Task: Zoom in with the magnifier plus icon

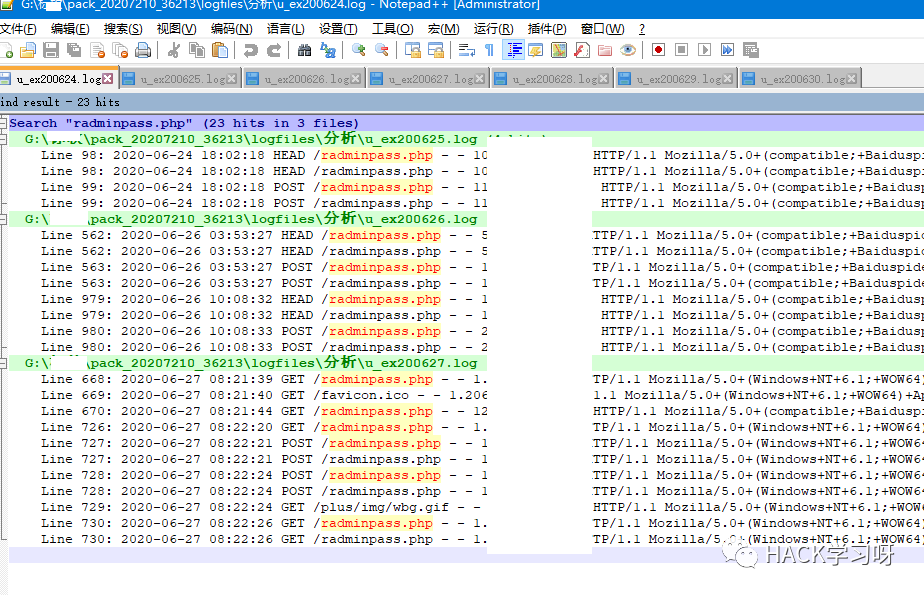Action: point(358,51)
